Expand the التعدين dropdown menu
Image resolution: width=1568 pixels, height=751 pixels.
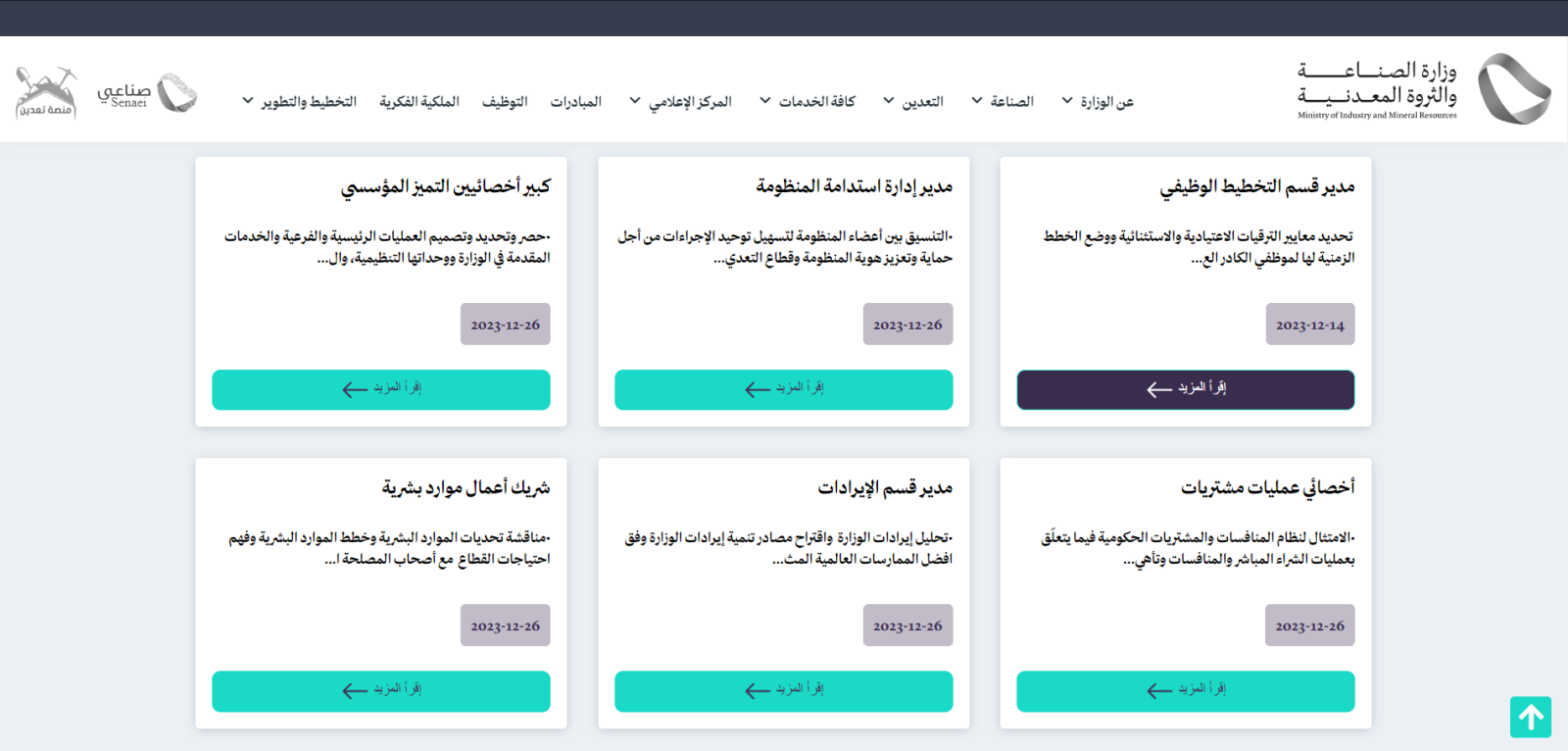pyautogui.click(x=913, y=101)
